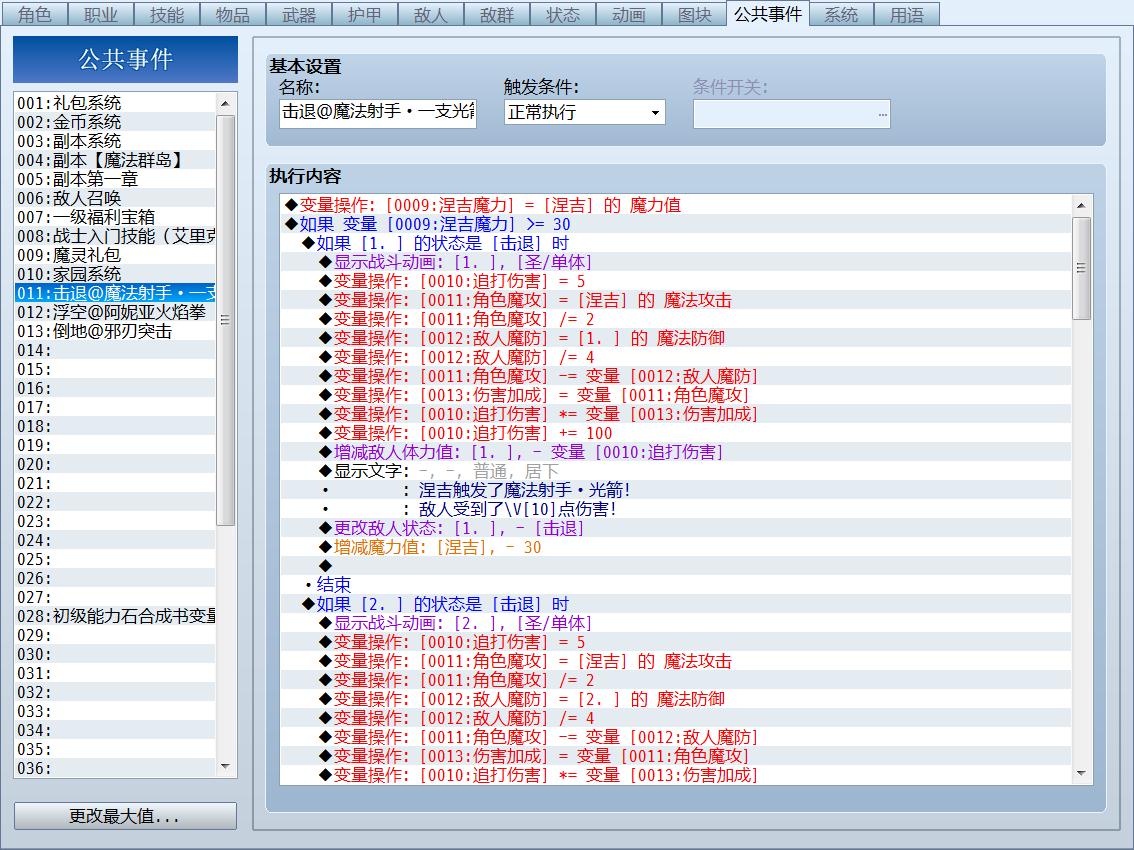Select event 005:副本第一章
1134x850 pixels.
pos(115,179)
